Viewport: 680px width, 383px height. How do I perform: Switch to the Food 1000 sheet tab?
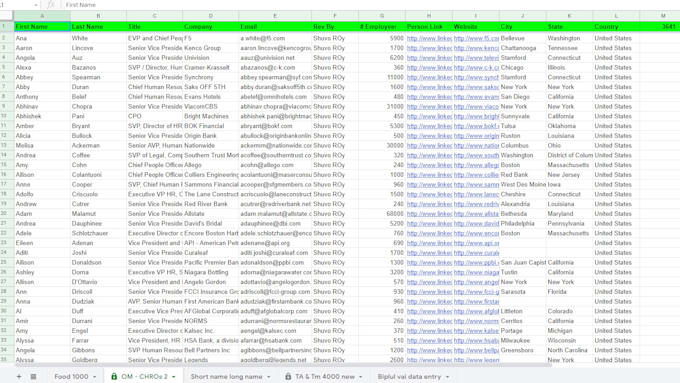coord(71,376)
